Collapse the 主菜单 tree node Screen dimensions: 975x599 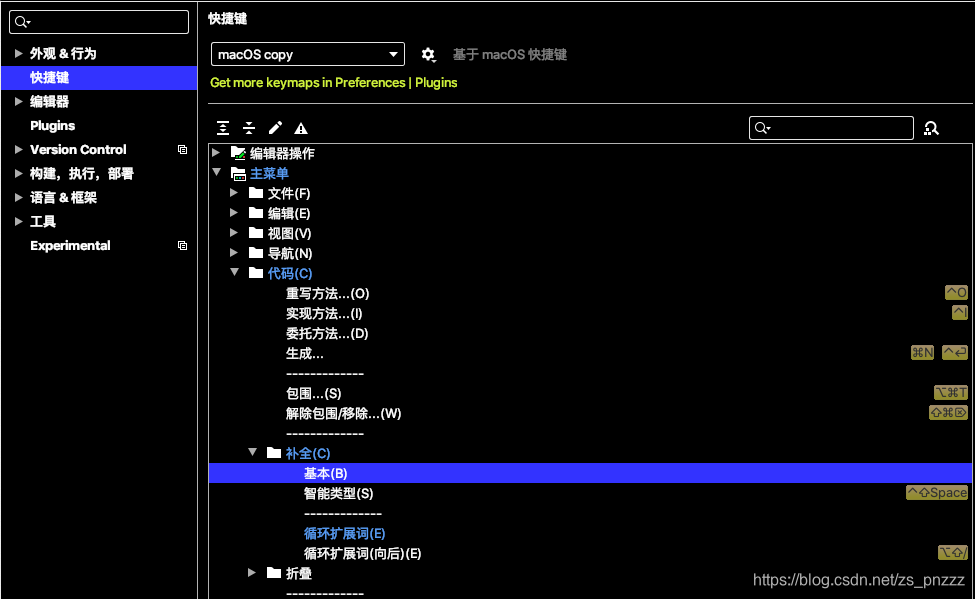click(216, 172)
